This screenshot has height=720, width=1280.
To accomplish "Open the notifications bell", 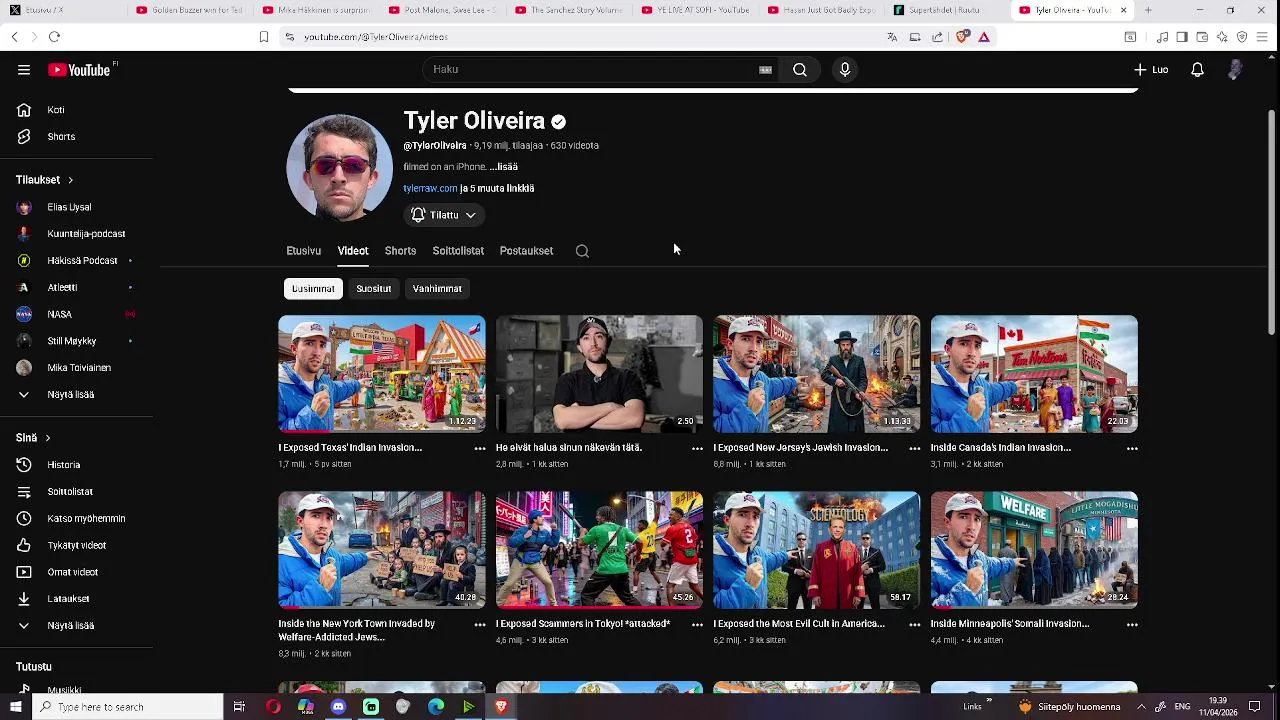I will click(1197, 70).
